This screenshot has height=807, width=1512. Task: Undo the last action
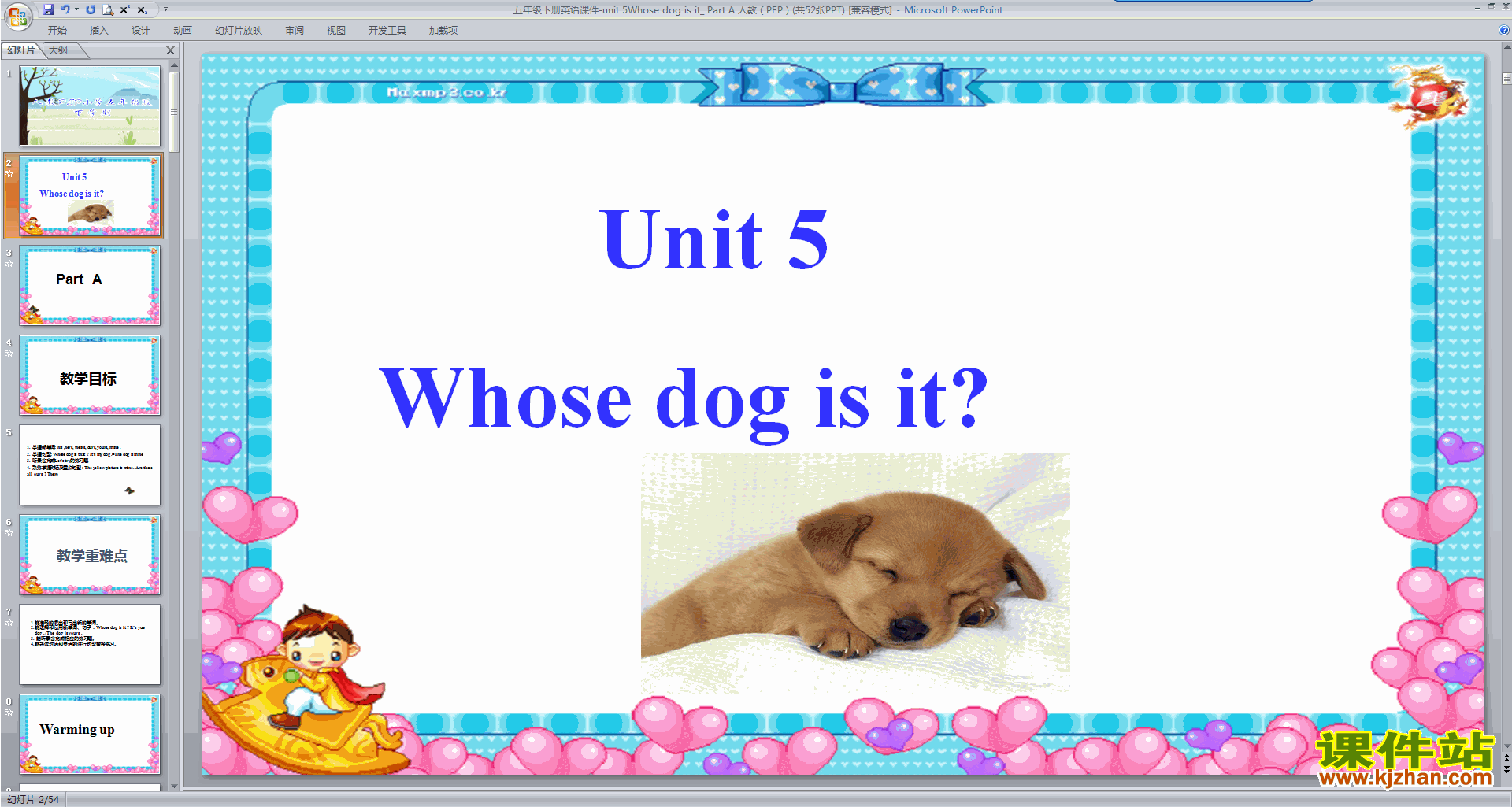tap(65, 9)
